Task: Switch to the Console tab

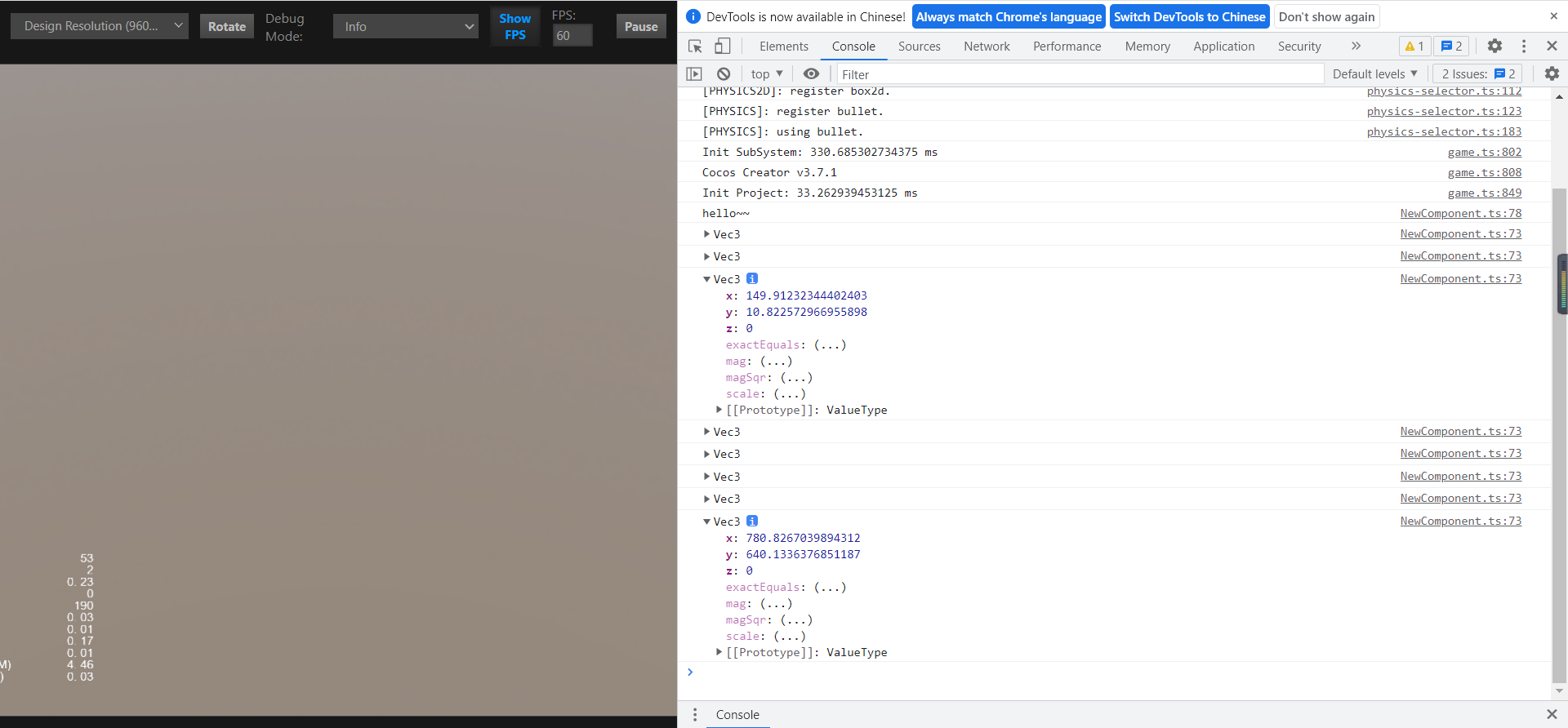Action: tap(853, 47)
